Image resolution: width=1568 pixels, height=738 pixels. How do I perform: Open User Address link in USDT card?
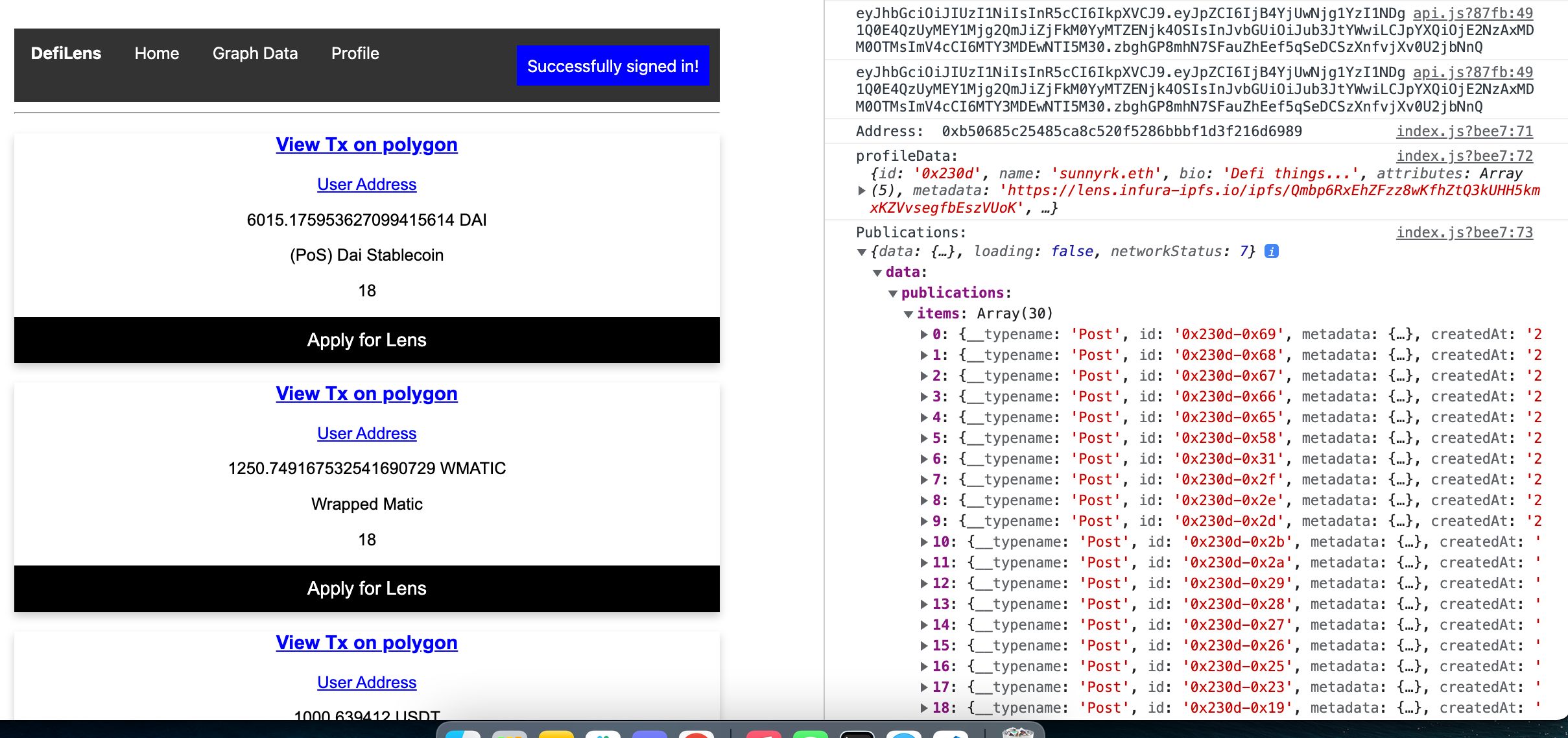click(x=367, y=682)
